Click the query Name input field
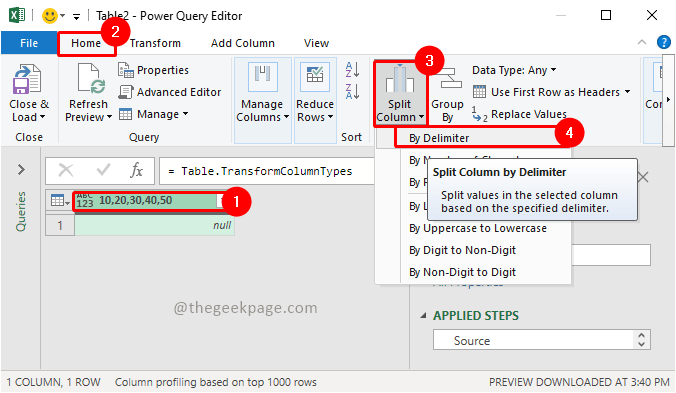 coord(611,255)
